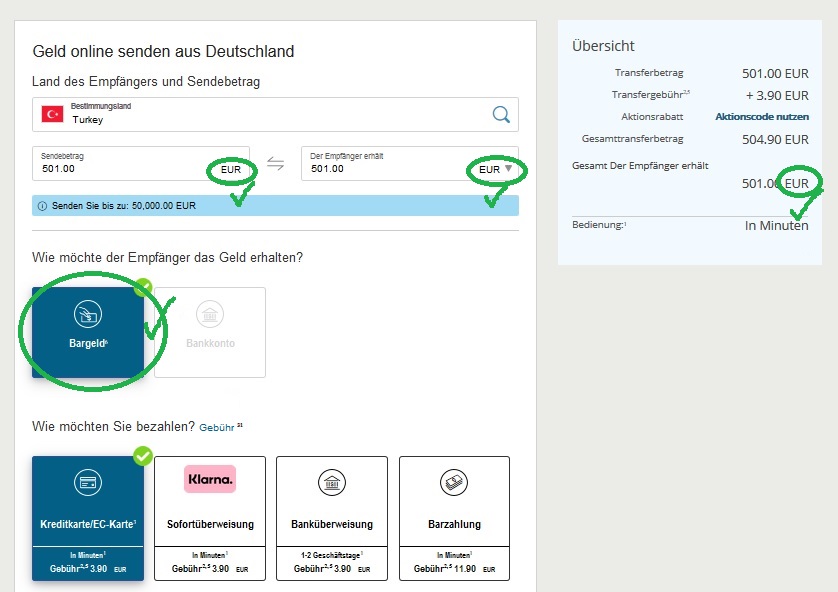Click the Turkey flag icon
This screenshot has height=592, width=838.
point(52,114)
